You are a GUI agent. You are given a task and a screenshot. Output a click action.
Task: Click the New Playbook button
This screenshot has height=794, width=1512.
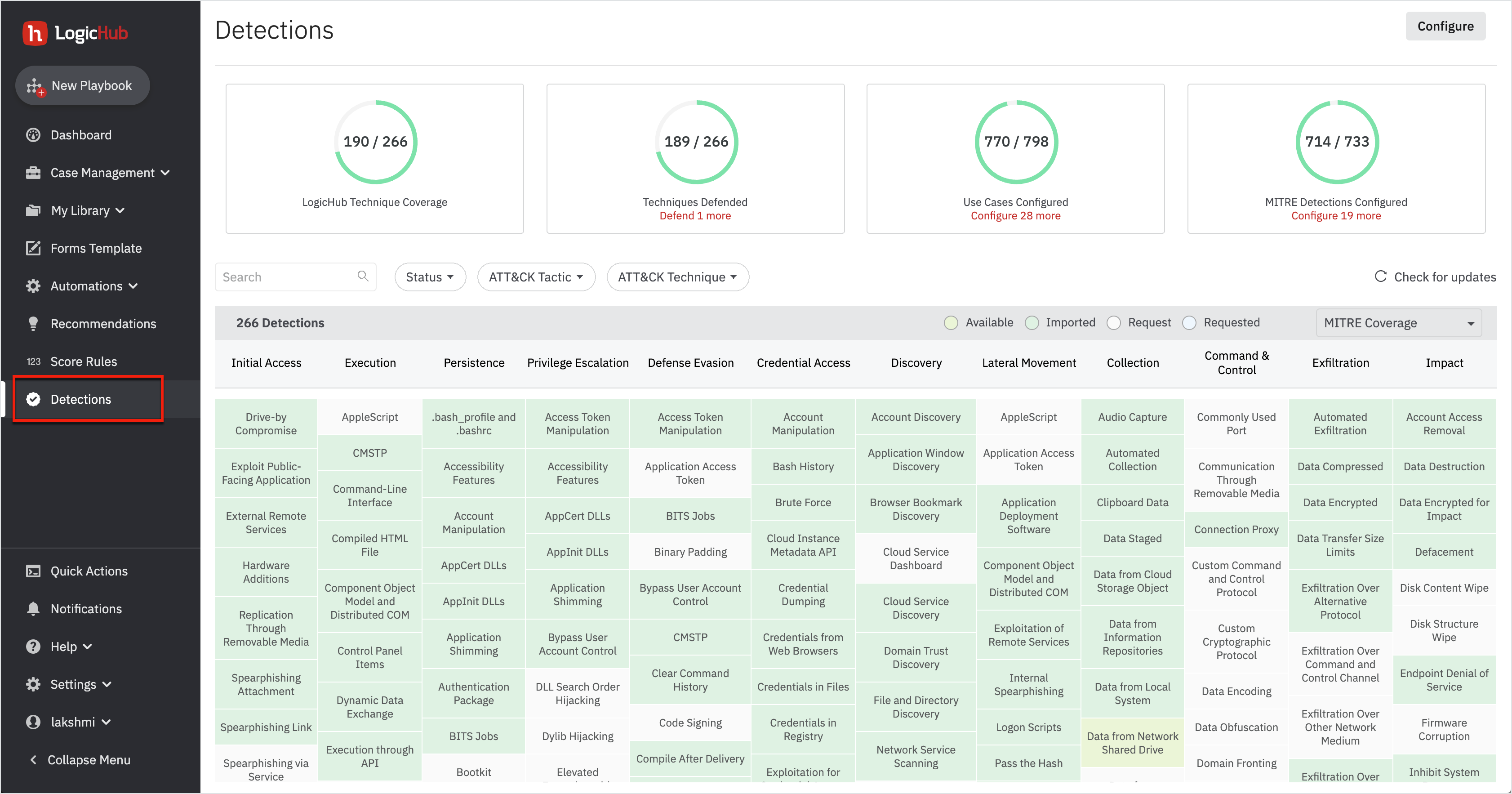(x=83, y=86)
